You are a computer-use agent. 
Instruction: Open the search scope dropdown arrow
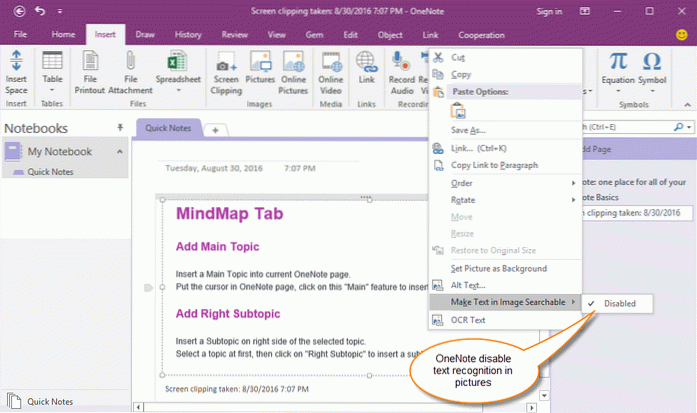(x=689, y=127)
